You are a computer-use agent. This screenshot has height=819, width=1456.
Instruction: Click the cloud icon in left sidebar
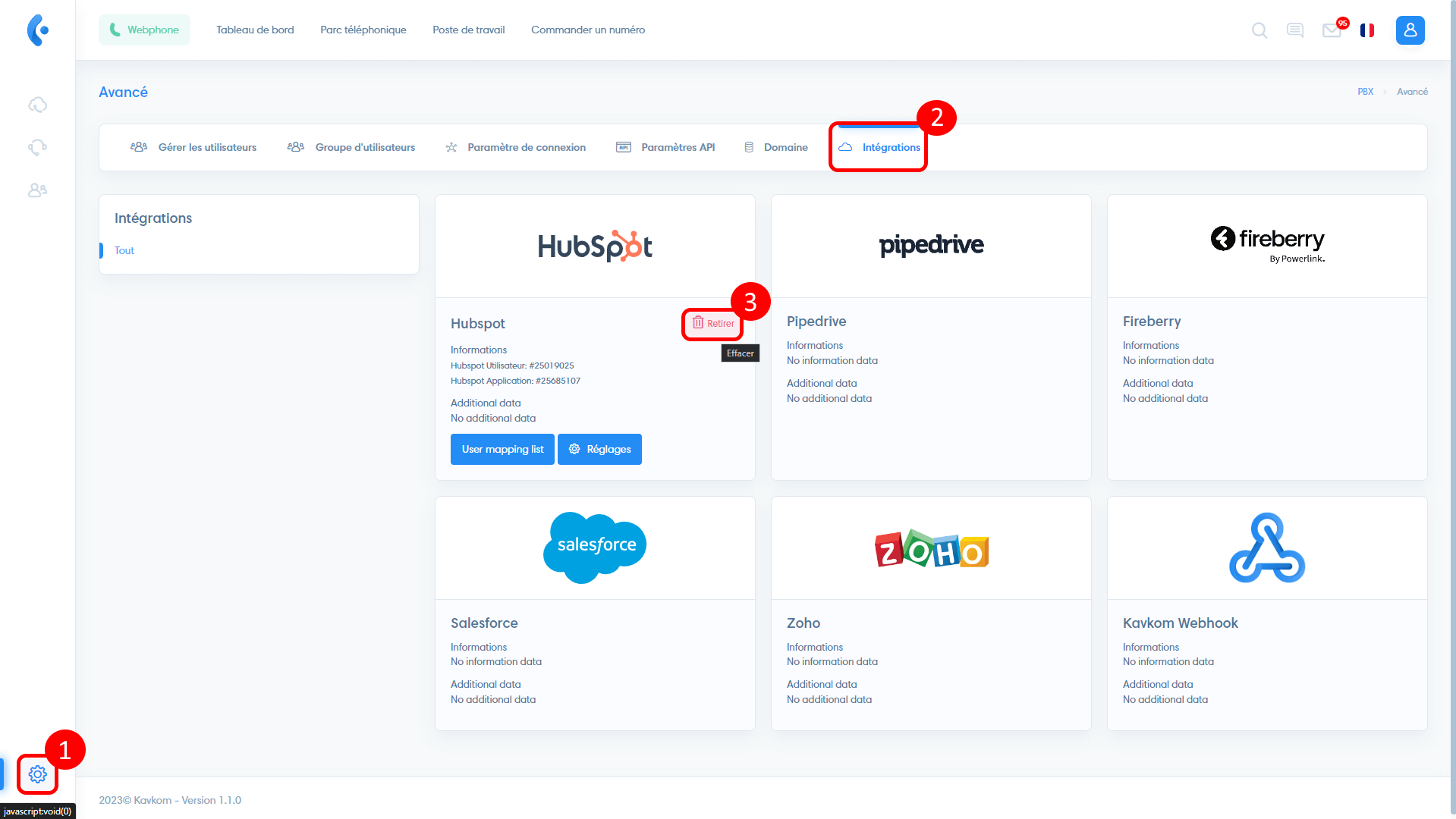[38, 105]
